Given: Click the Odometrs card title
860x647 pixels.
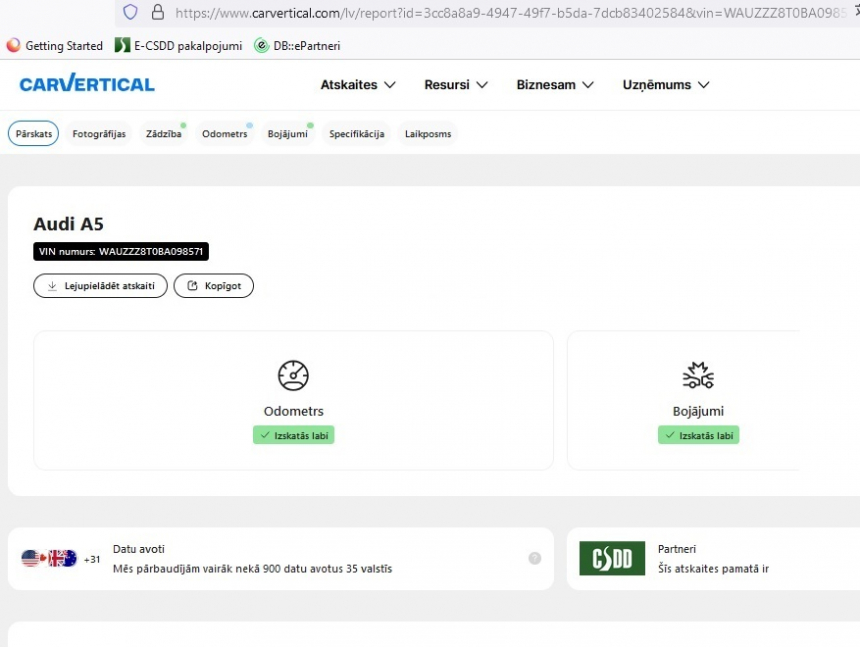Looking at the screenshot, I should coord(293,411).
